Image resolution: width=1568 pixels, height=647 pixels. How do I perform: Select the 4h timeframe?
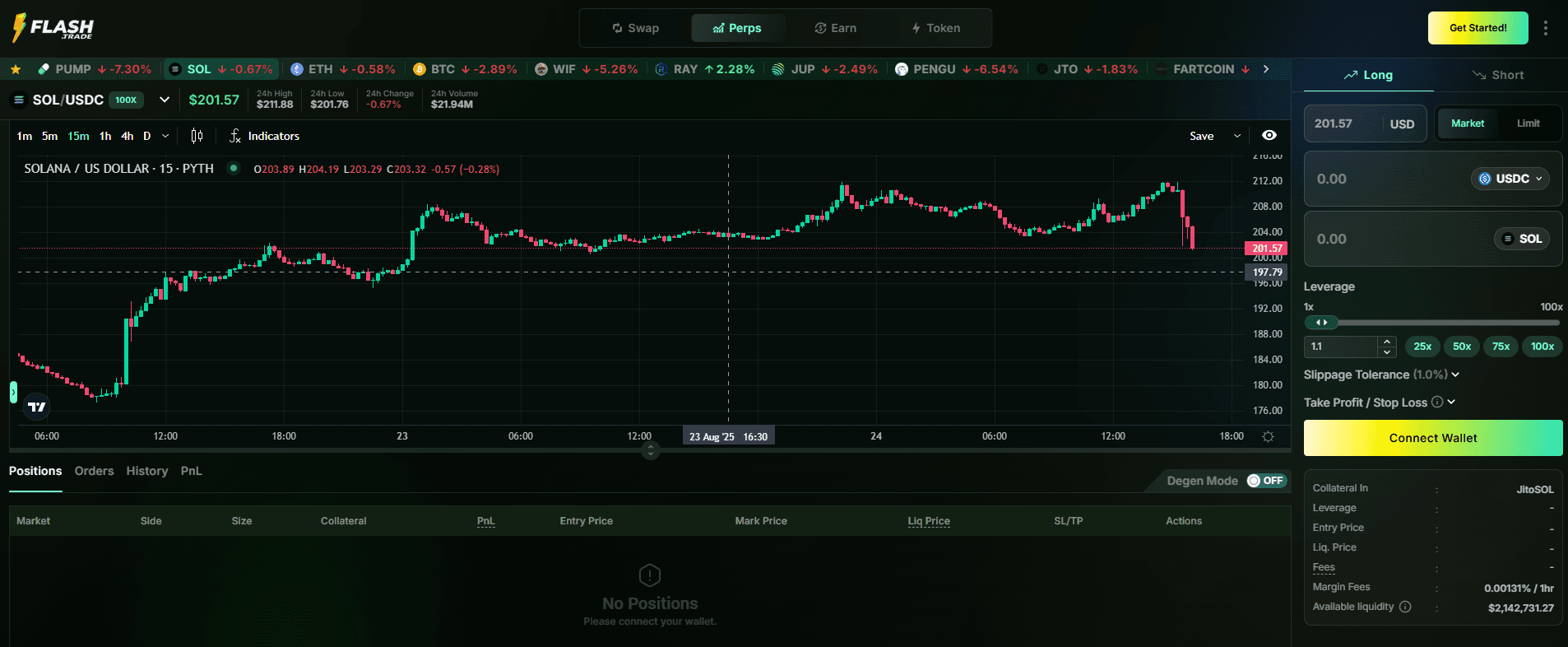(127, 136)
